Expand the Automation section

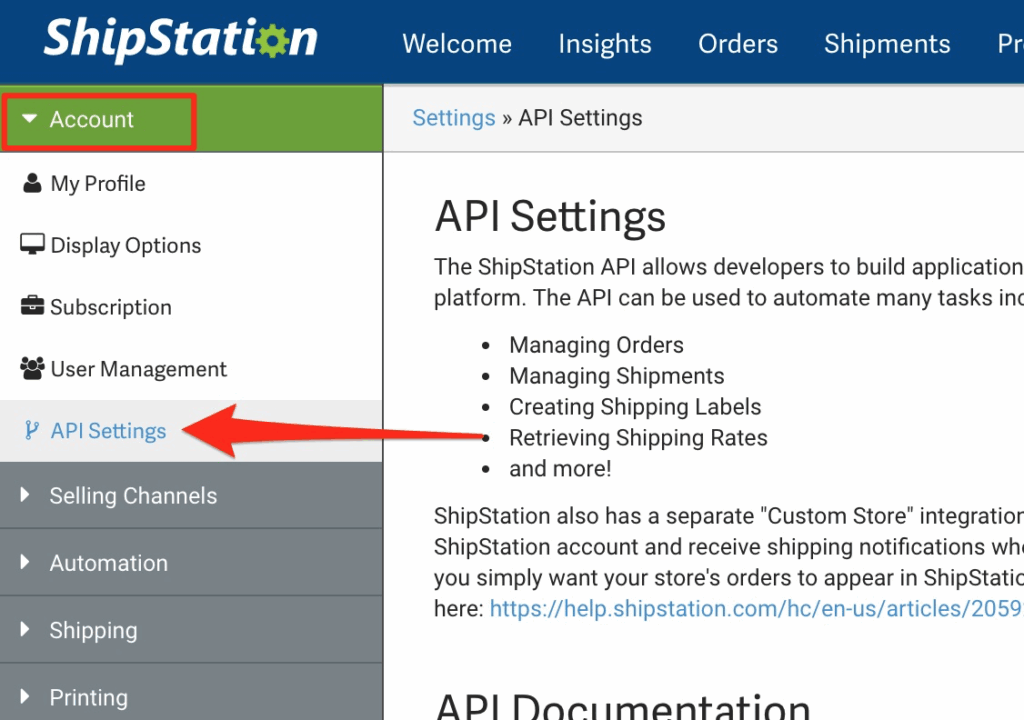click(27, 563)
